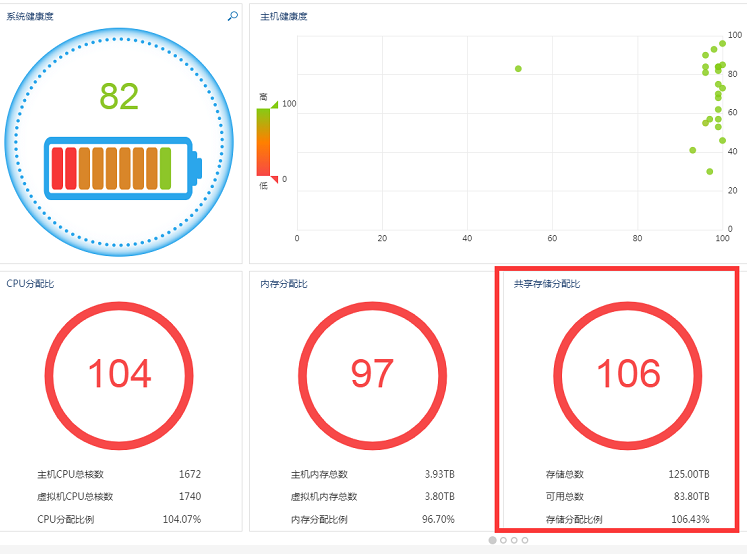This screenshot has height=554, width=747.
Task: Click the health score 82
Action: coord(119,96)
